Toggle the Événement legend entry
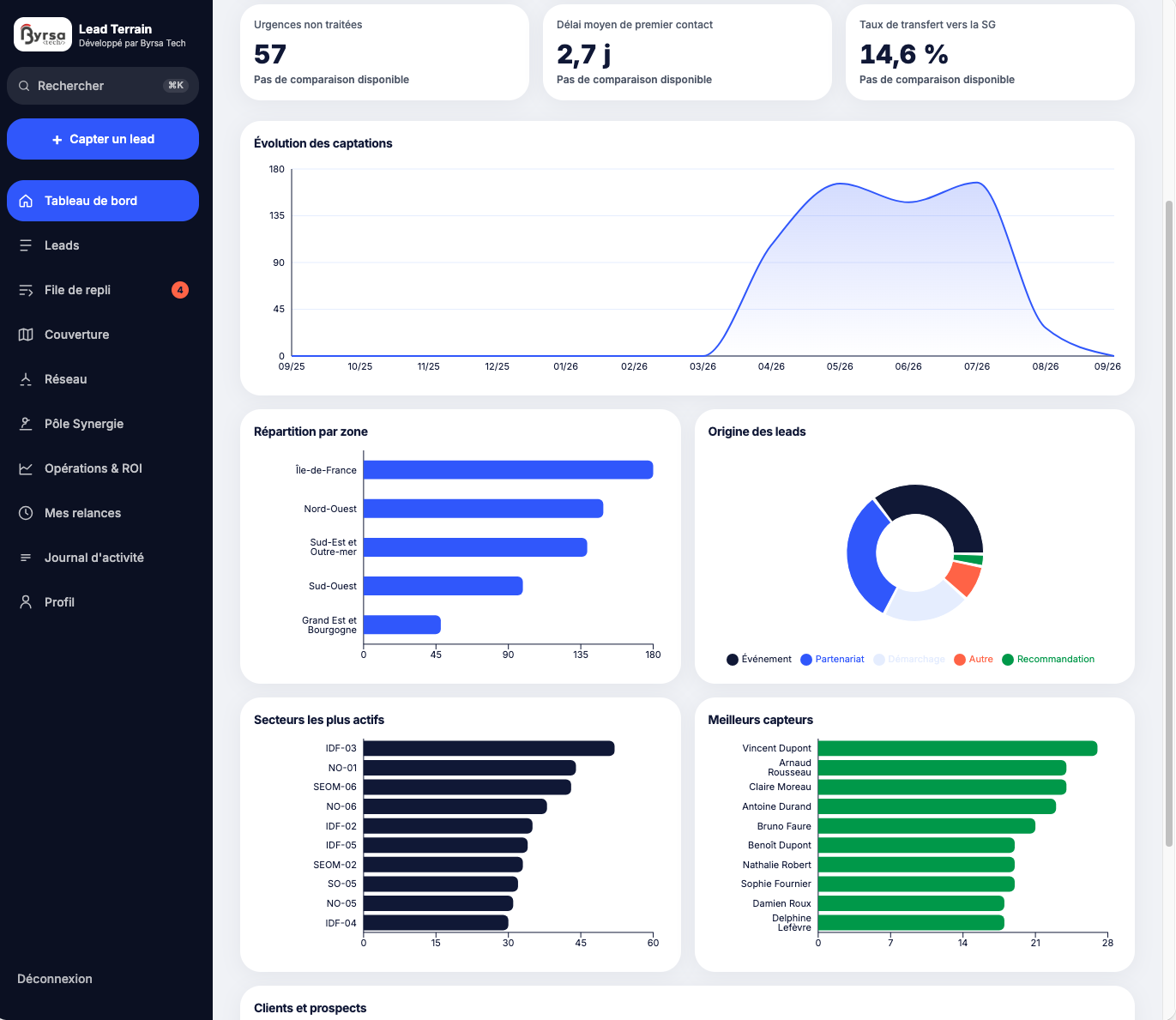1176x1020 pixels. (x=759, y=659)
